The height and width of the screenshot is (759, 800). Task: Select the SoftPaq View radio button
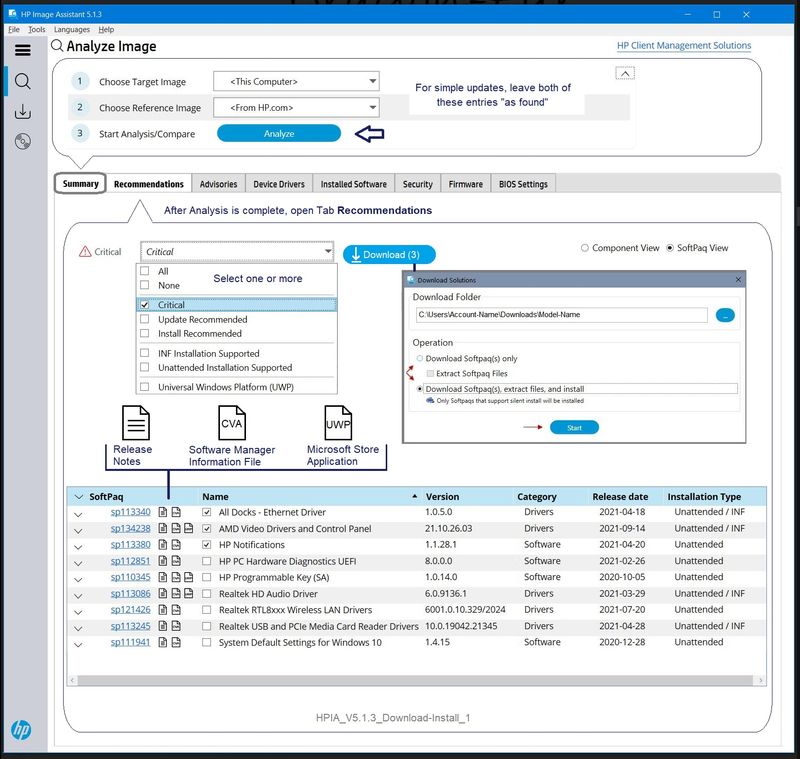(x=670, y=248)
